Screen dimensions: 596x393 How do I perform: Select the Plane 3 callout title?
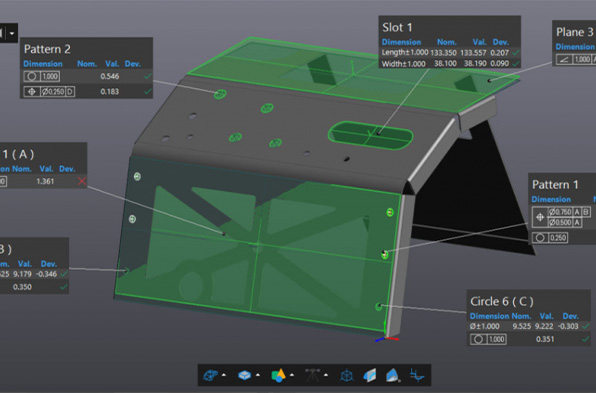coord(575,32)
